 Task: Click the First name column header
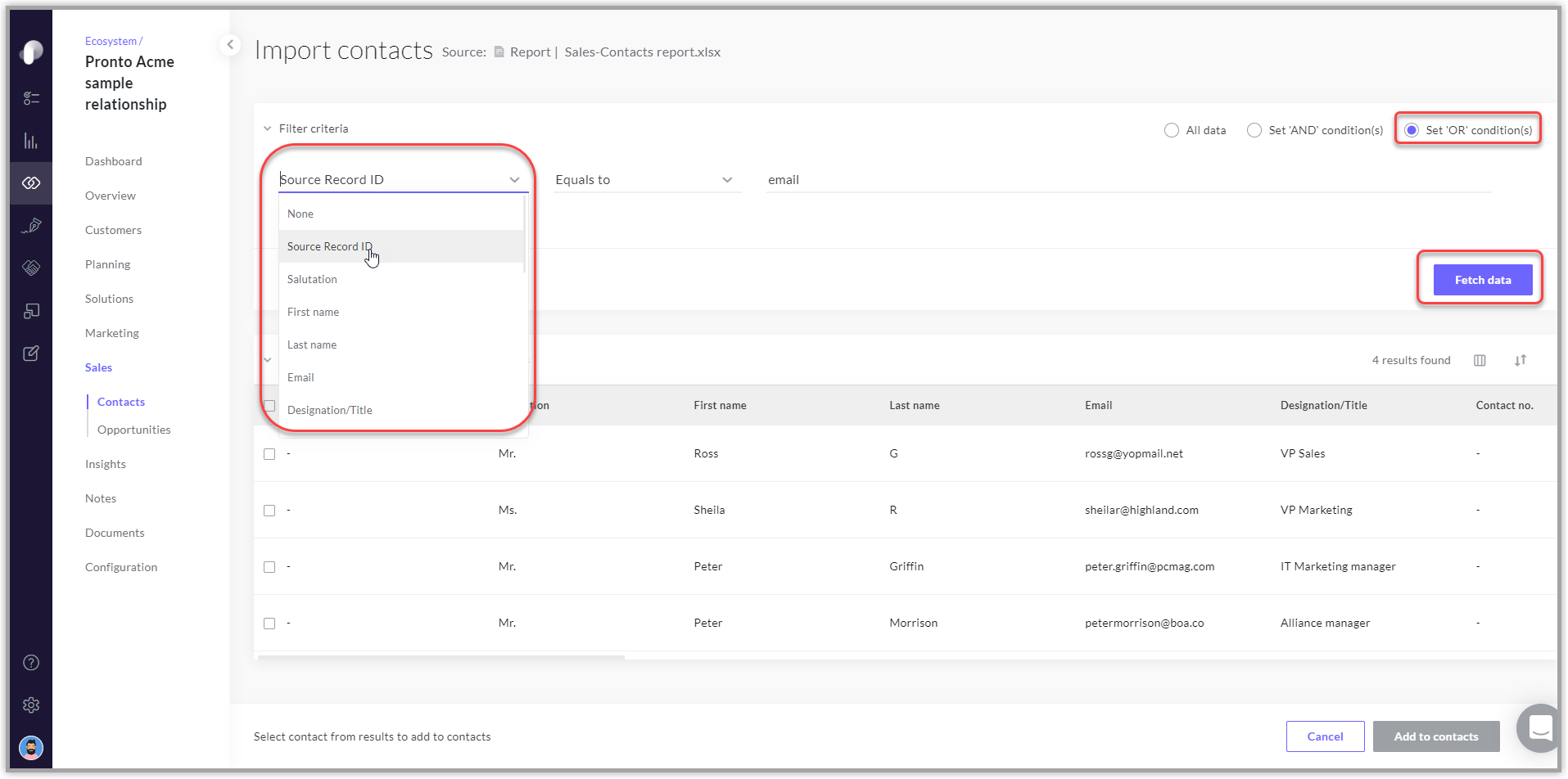click(720, 405)
